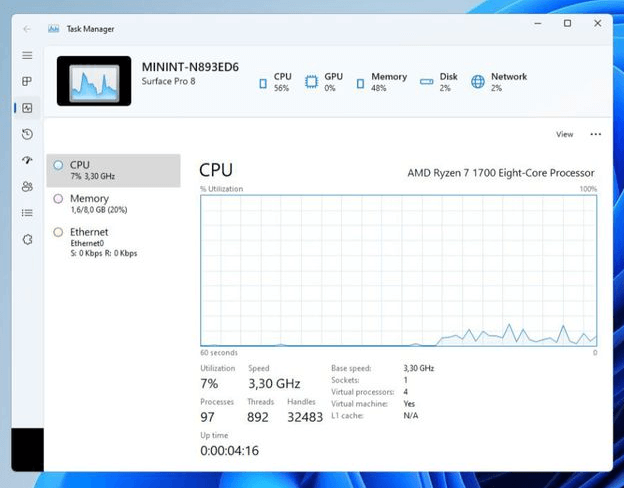Screen dimensions: 624x488
Task: Click the Surface Pro 8 label
Action: tap(168, 81)
